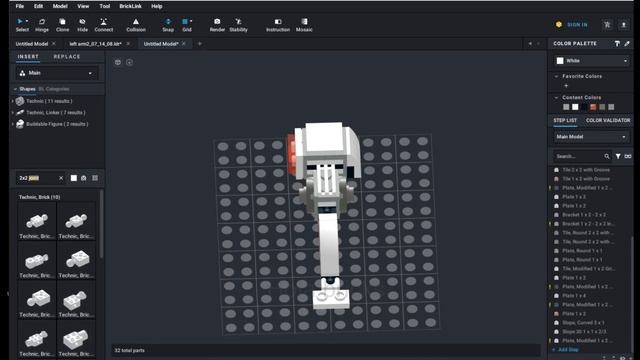This screenshot has width=640, height=360.
Task: Close the left arm2_07_14_08 tab
Action: (128, 44)
